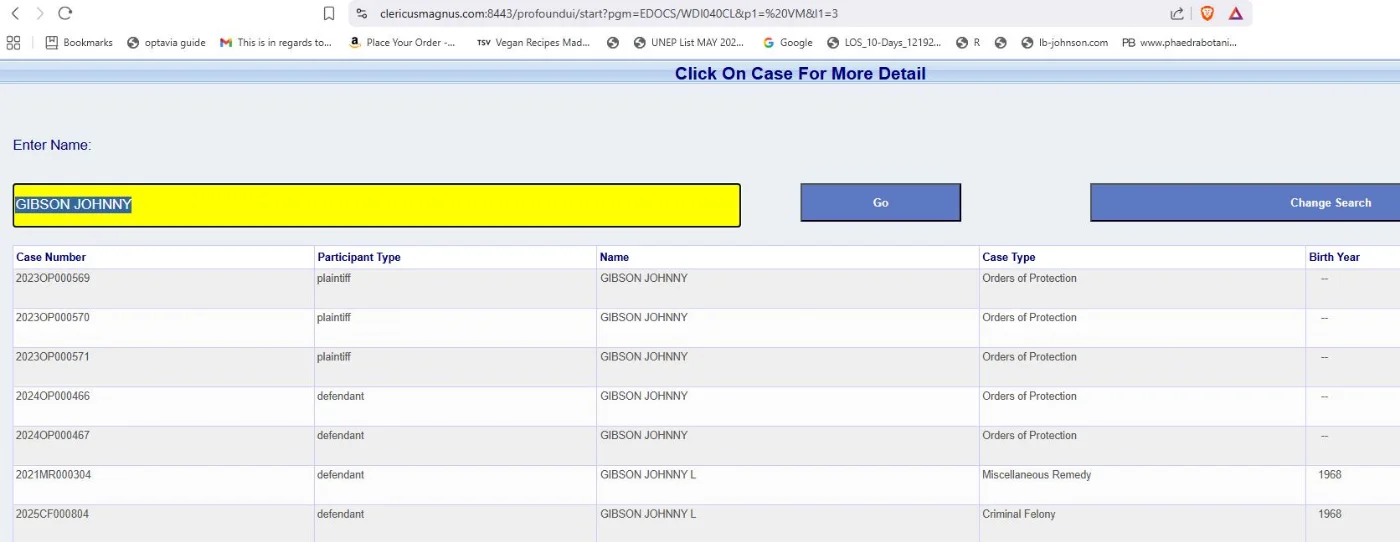Open the Google bookmark
The image size is (1400, 542).
click(x=787, y=42)
